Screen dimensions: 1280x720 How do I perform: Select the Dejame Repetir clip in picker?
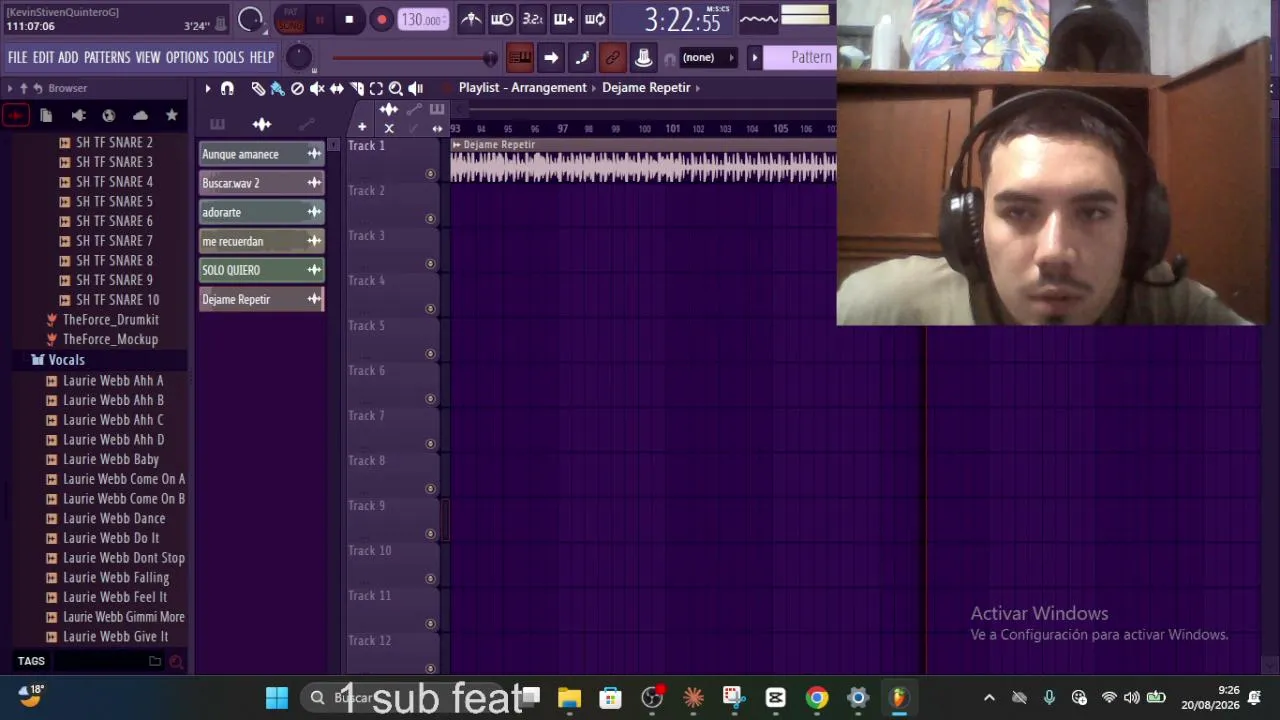262,299
